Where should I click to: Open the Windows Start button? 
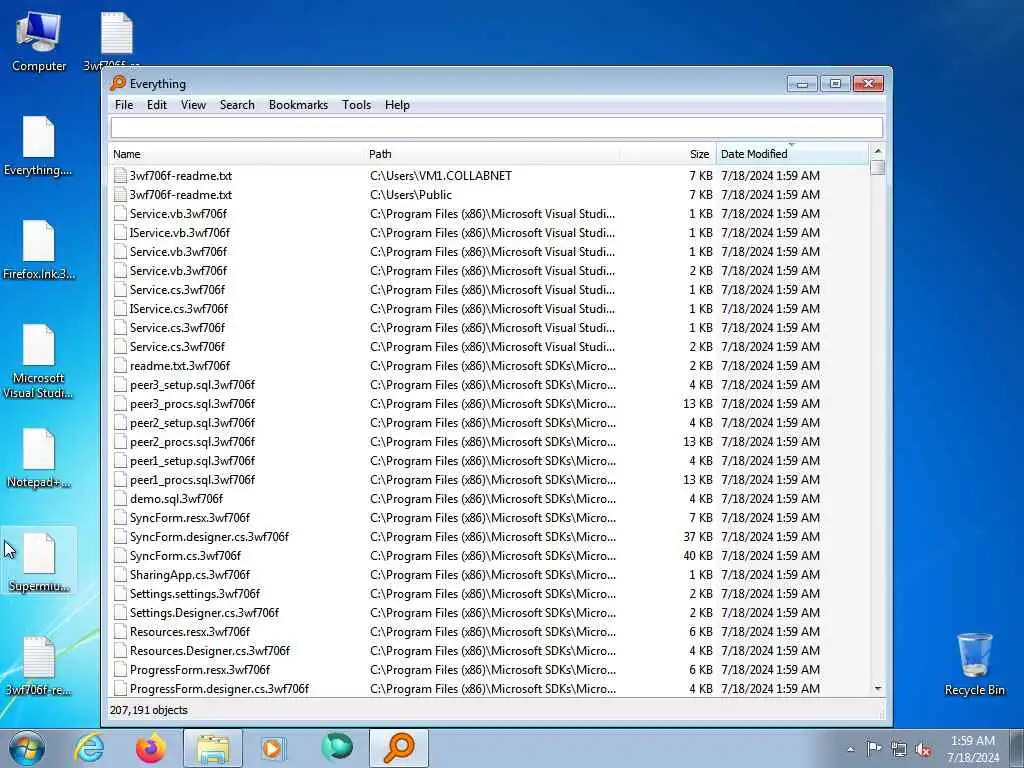coord(27,748)
